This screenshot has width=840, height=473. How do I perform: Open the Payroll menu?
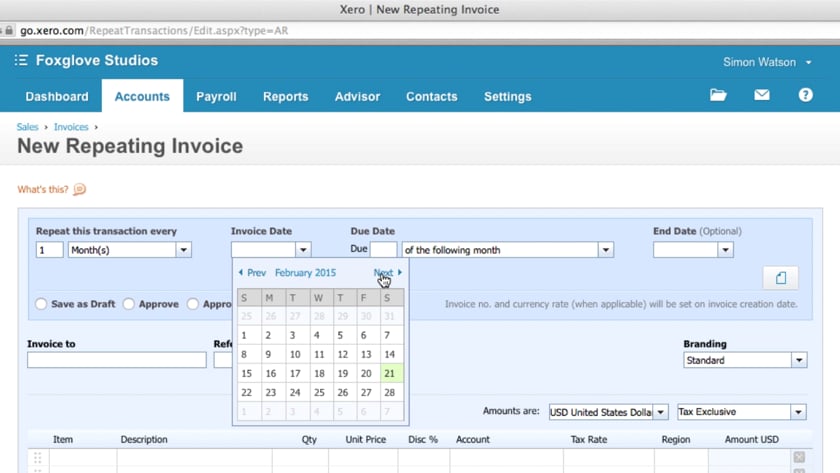(216, 96)
